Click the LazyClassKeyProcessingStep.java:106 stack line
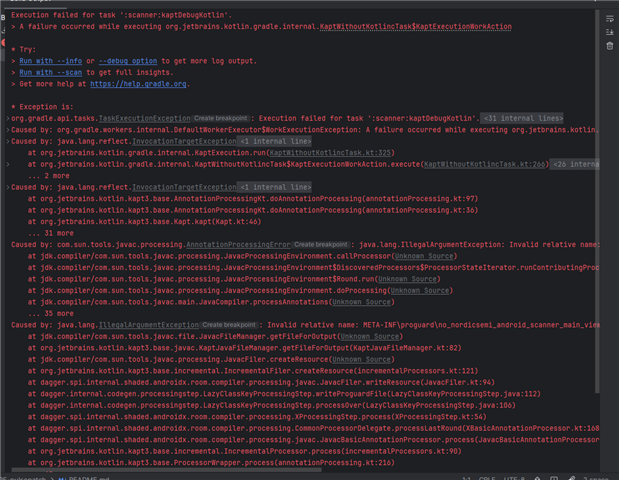 (x=272, y=405)
